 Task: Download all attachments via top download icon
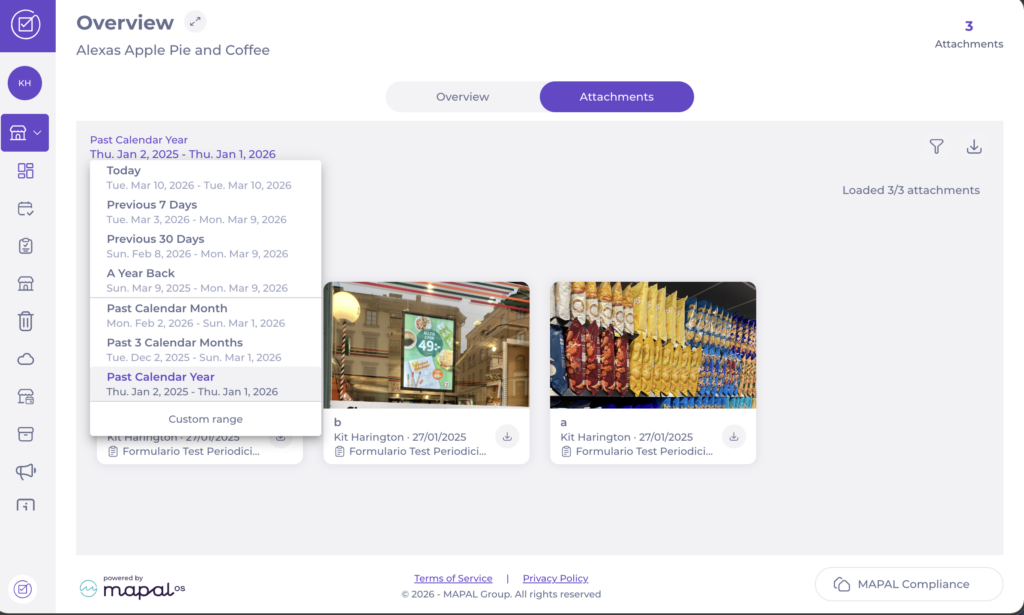click(x=974, y=147)
